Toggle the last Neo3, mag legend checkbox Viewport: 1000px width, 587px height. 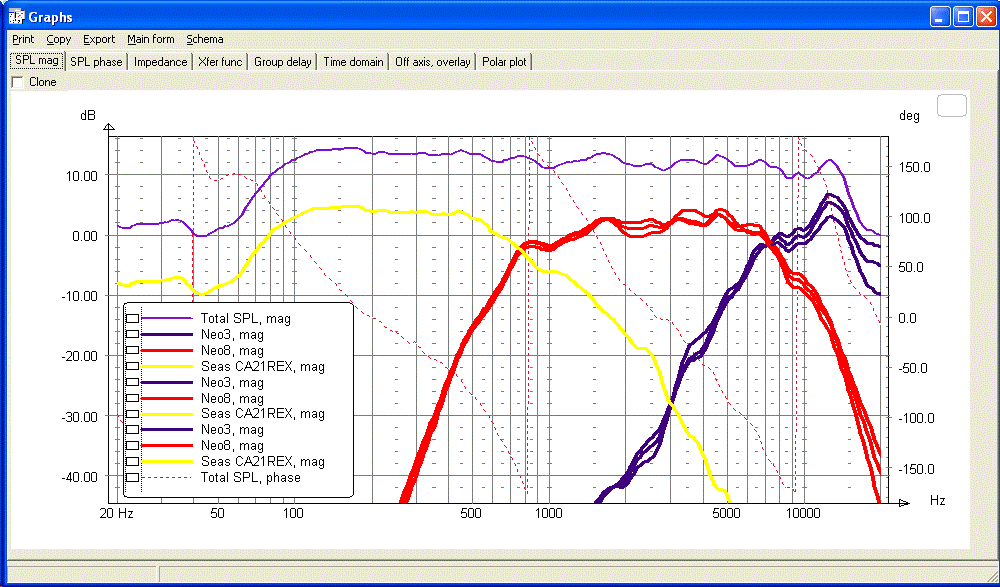133,429
